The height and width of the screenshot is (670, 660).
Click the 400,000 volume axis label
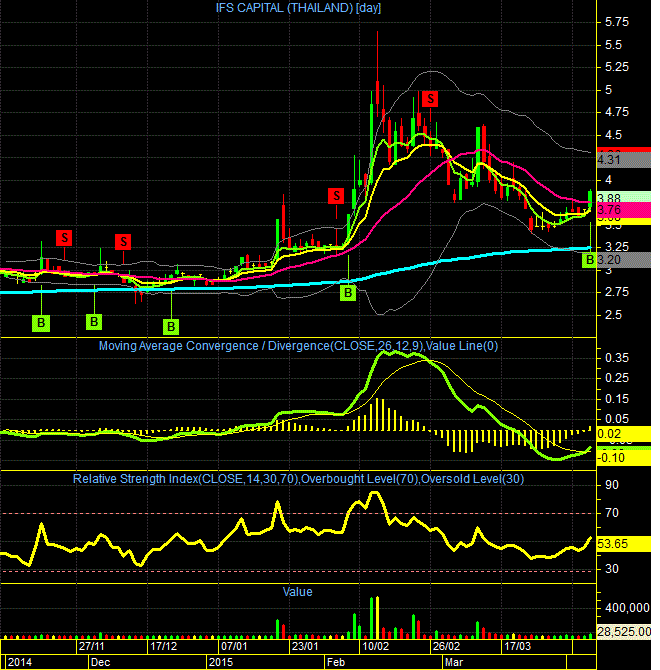(627, 608)
